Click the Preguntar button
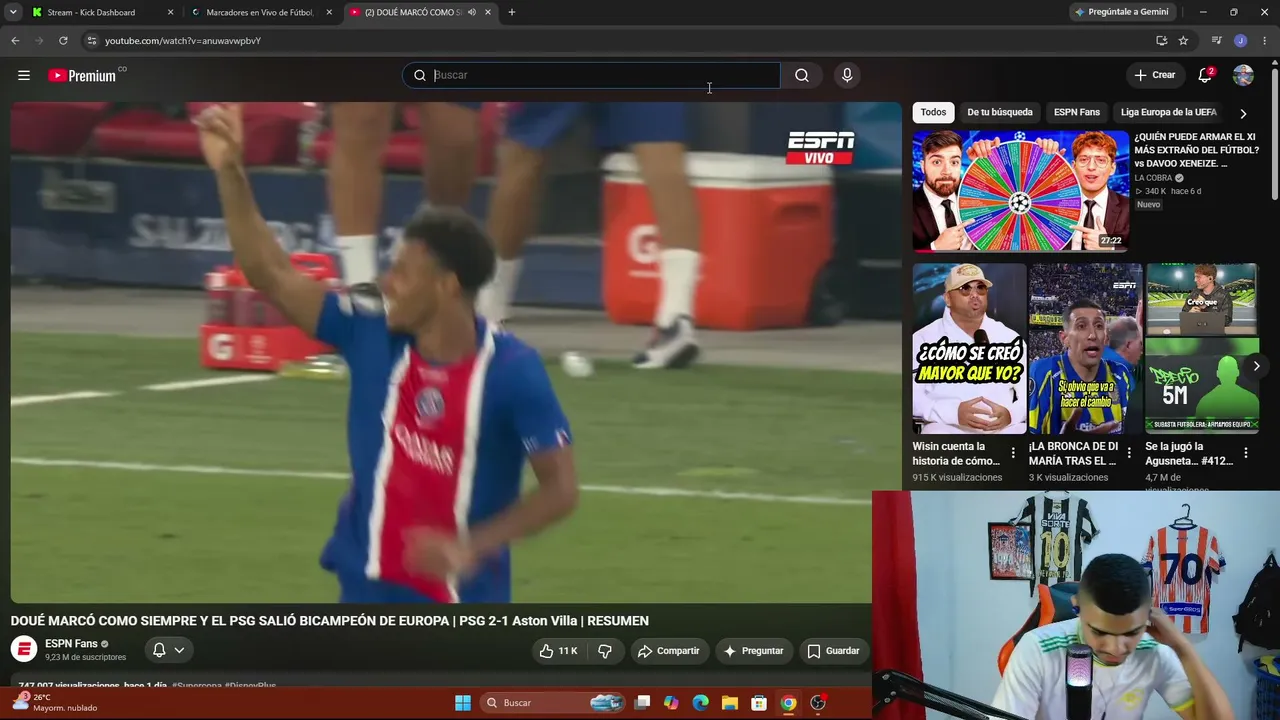1280x720 pixels. pos(753,651)
